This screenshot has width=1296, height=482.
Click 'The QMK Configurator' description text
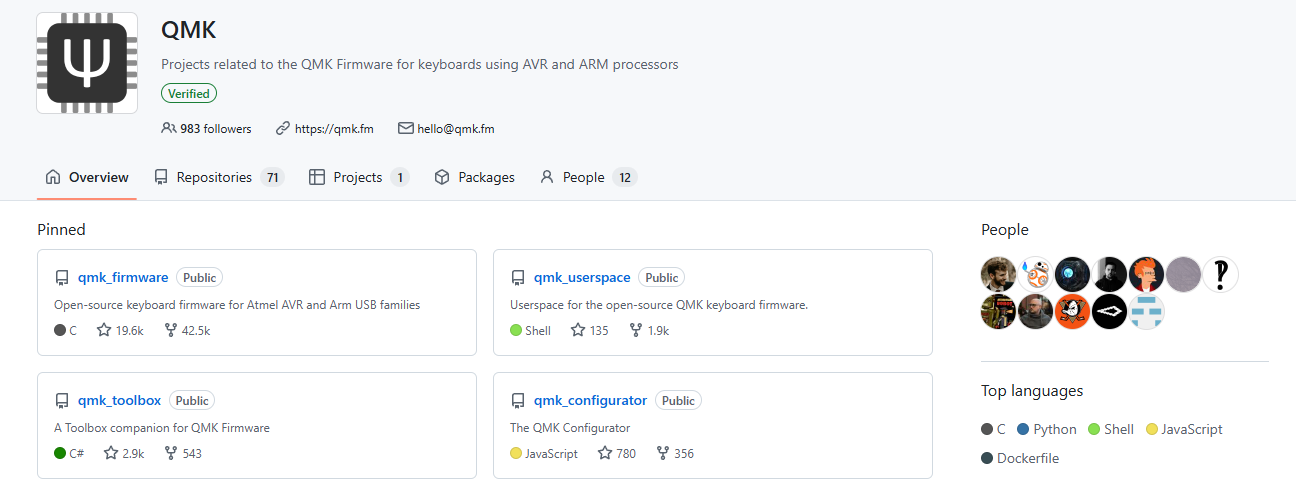click(x=570, y=427)
